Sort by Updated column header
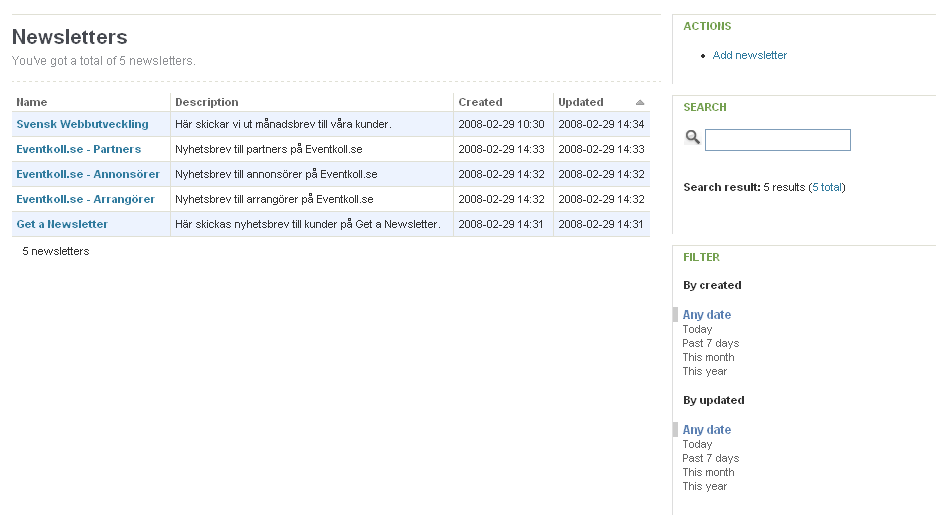 tap(580, 102)
